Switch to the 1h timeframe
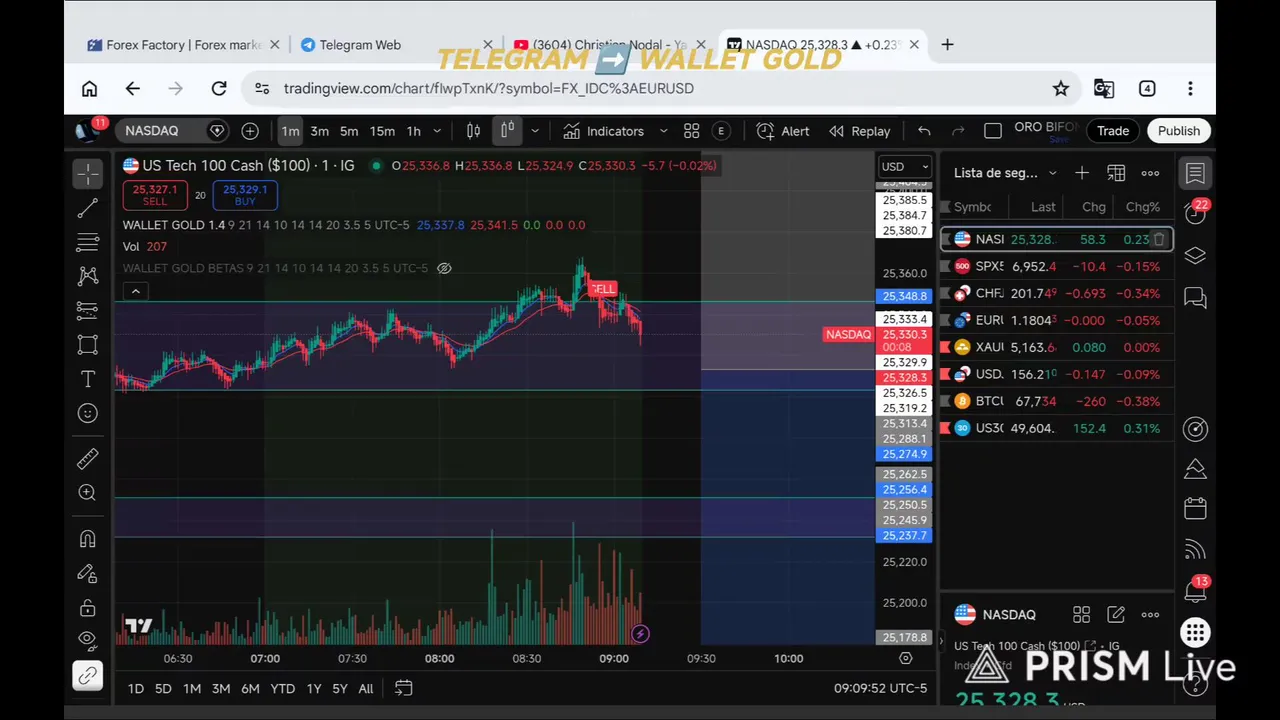This screenshot has height=720, width=1280. coord(413,131)
